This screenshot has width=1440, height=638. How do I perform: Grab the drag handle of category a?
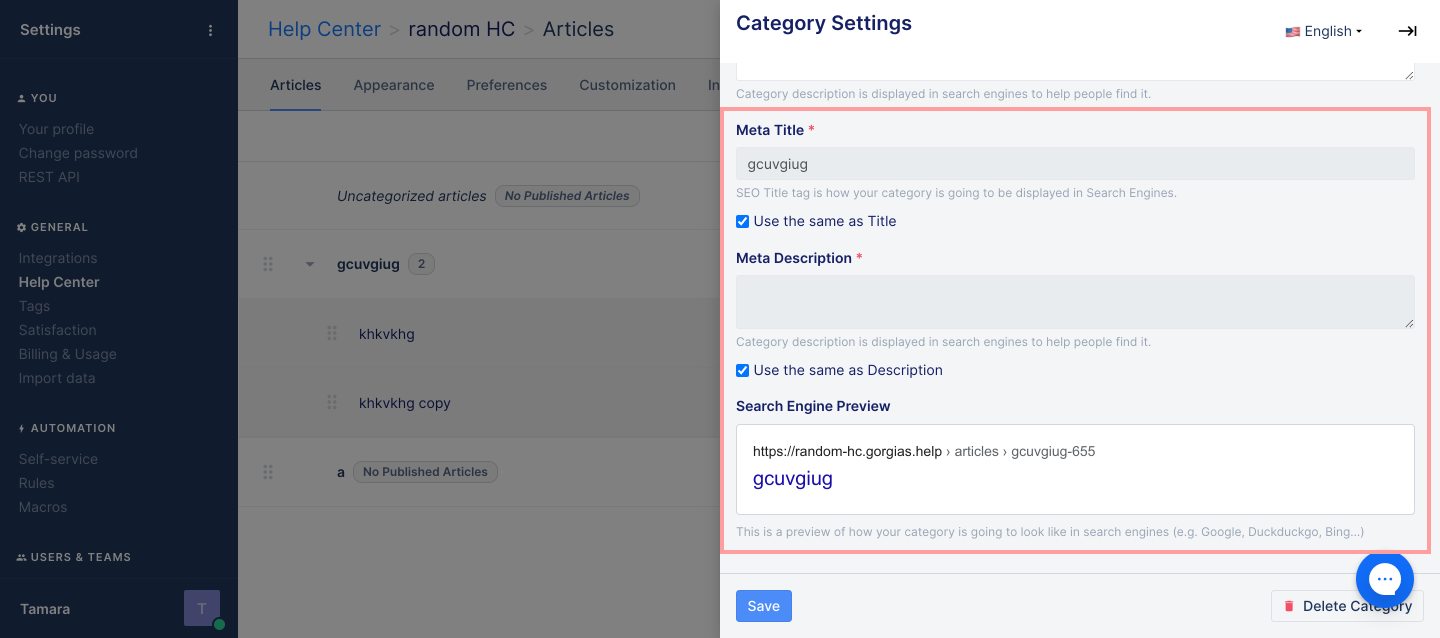pos(268,471)
